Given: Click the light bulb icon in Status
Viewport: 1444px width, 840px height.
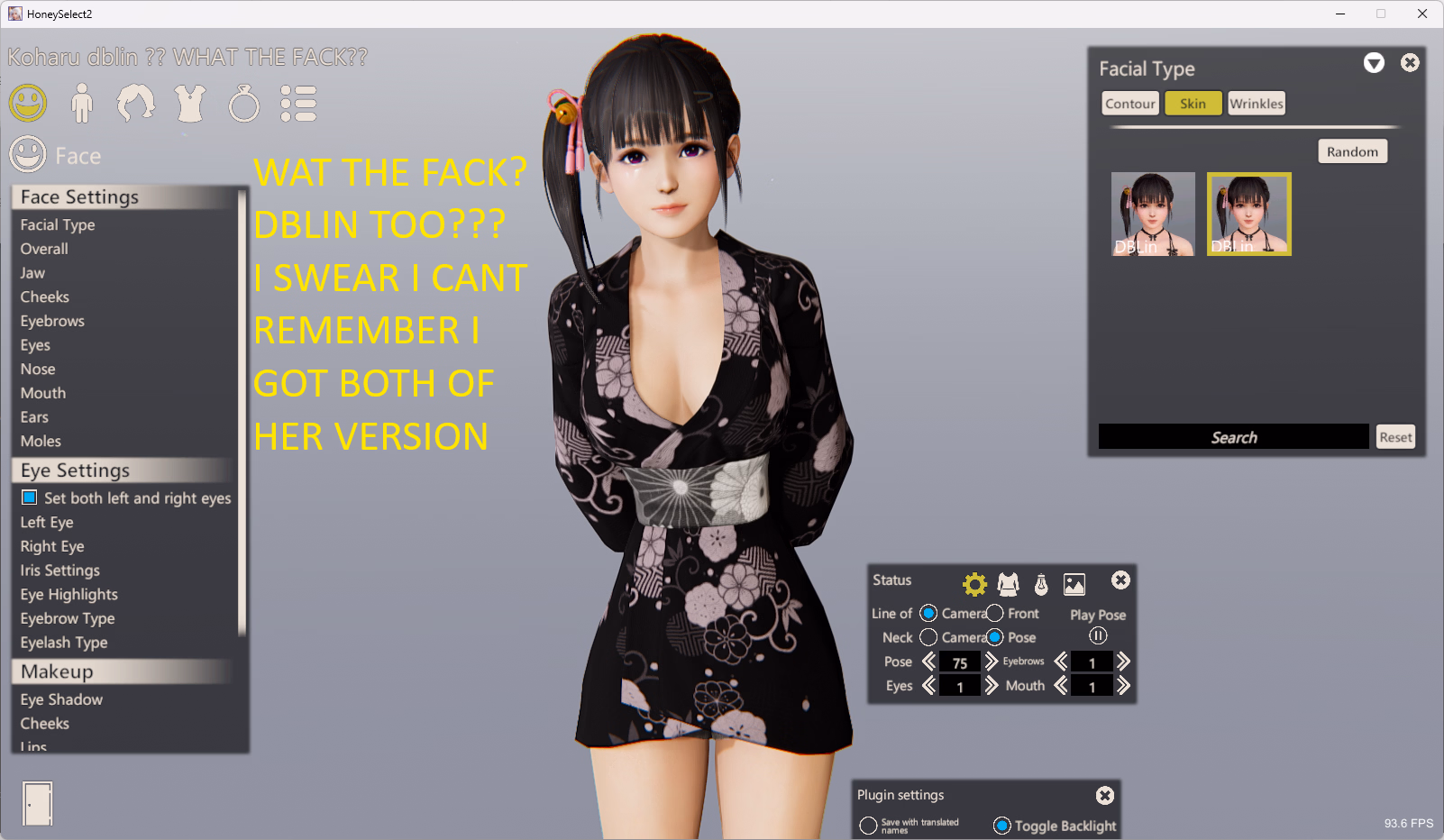Looking at the screenshot, I should point(1041,584).
